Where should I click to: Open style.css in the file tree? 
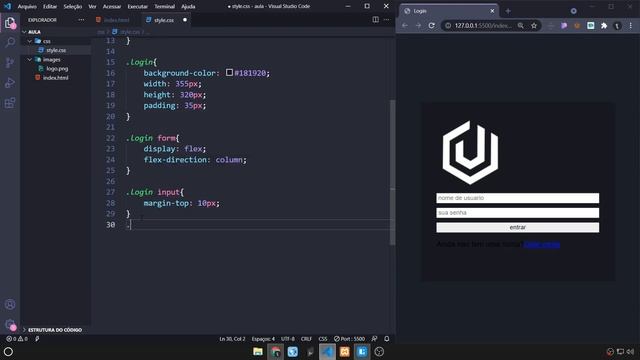pos(56,50)
